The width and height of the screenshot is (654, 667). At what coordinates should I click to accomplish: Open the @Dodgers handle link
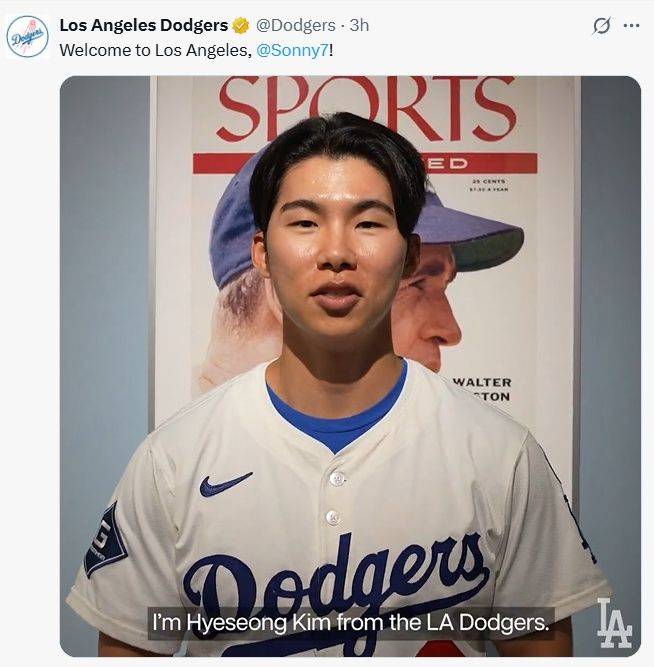click(x=295, y=26)
